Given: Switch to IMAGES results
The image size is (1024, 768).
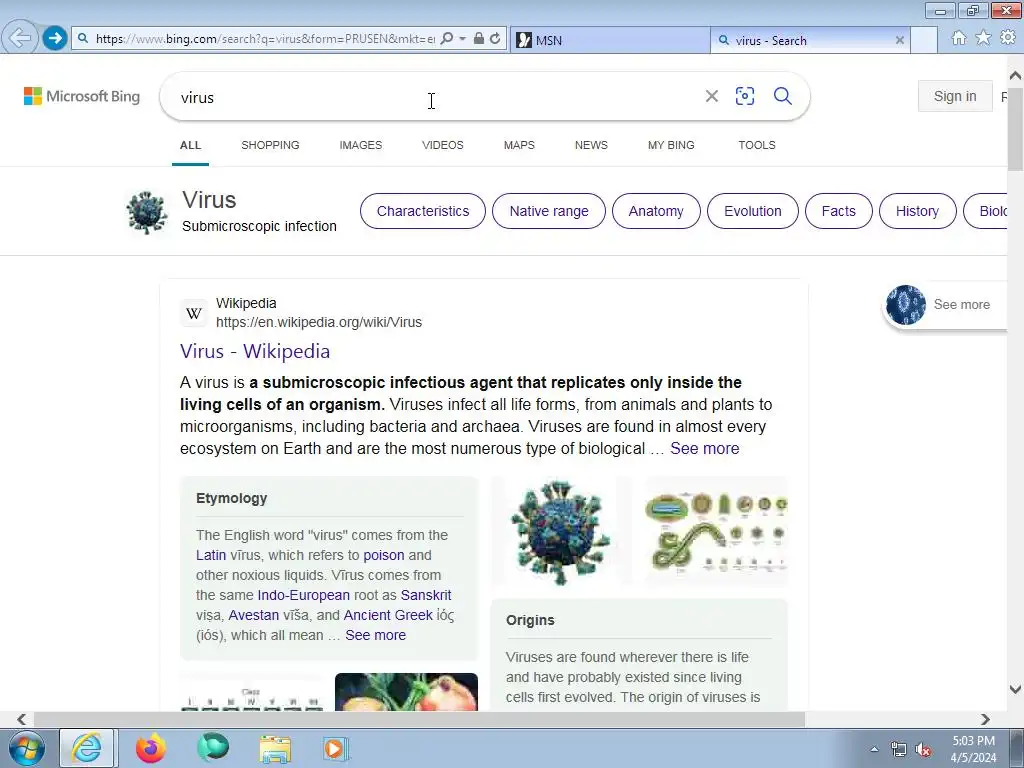Looking at the screenshot, I should pos(360,145).
